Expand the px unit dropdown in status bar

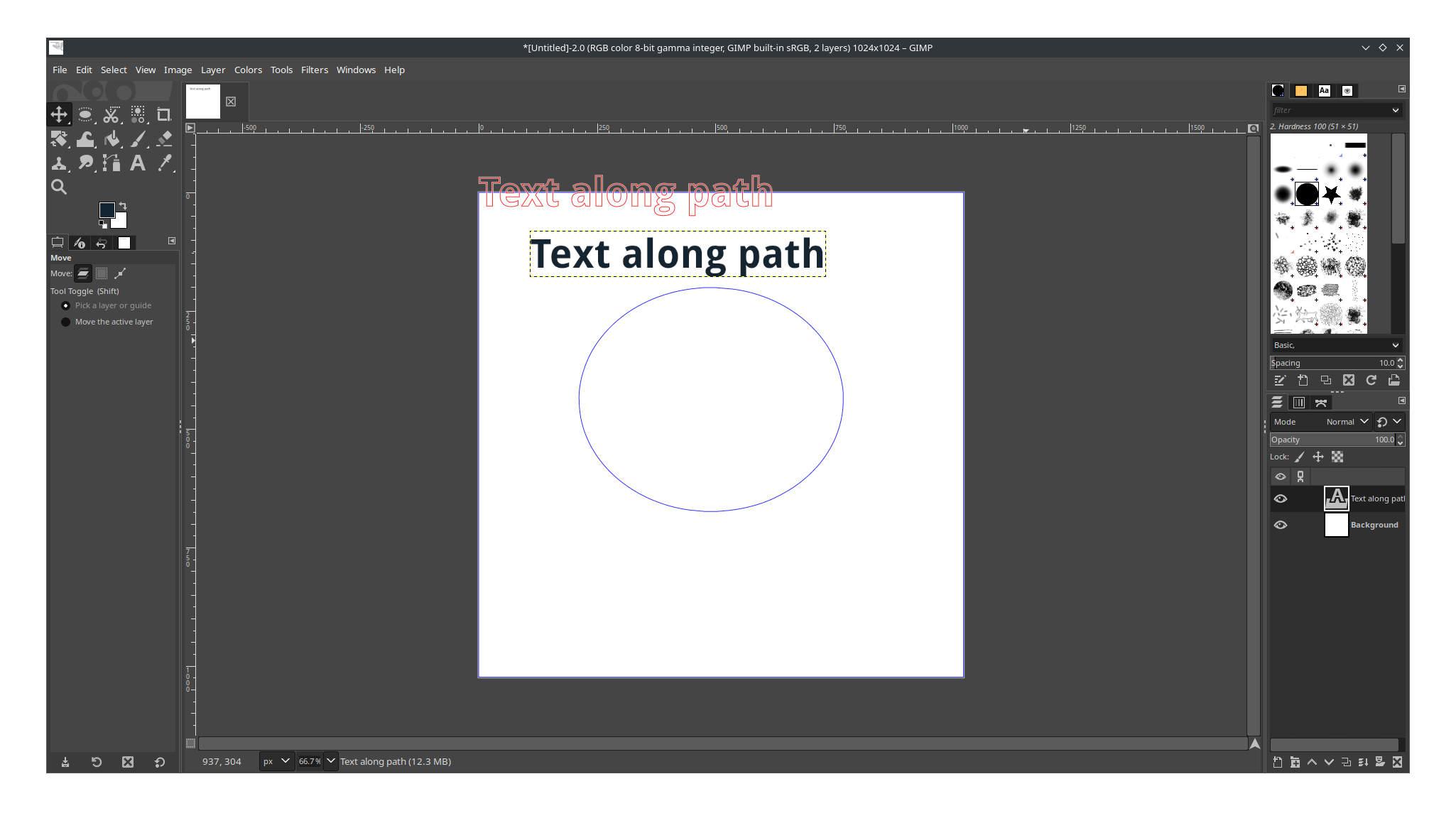click(x=277, y=761)
